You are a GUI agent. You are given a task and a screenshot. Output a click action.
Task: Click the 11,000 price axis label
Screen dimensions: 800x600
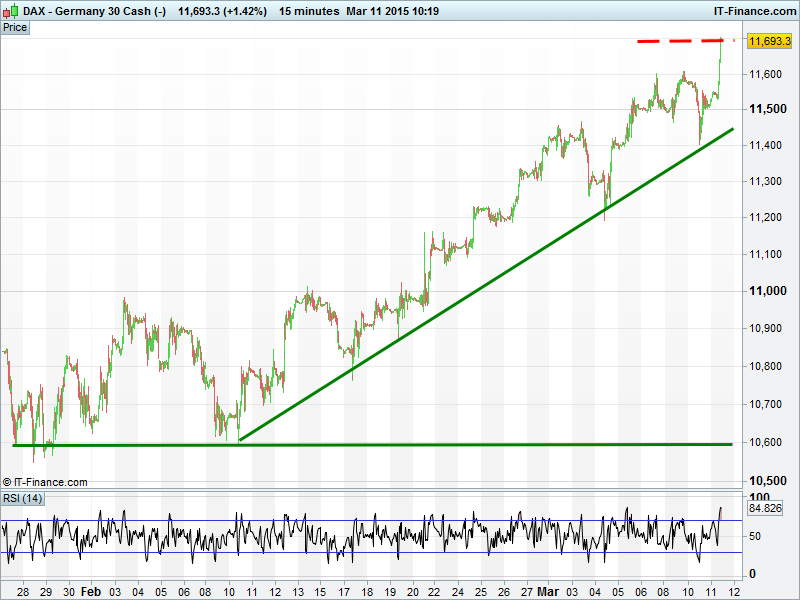[x=765, y=291]
